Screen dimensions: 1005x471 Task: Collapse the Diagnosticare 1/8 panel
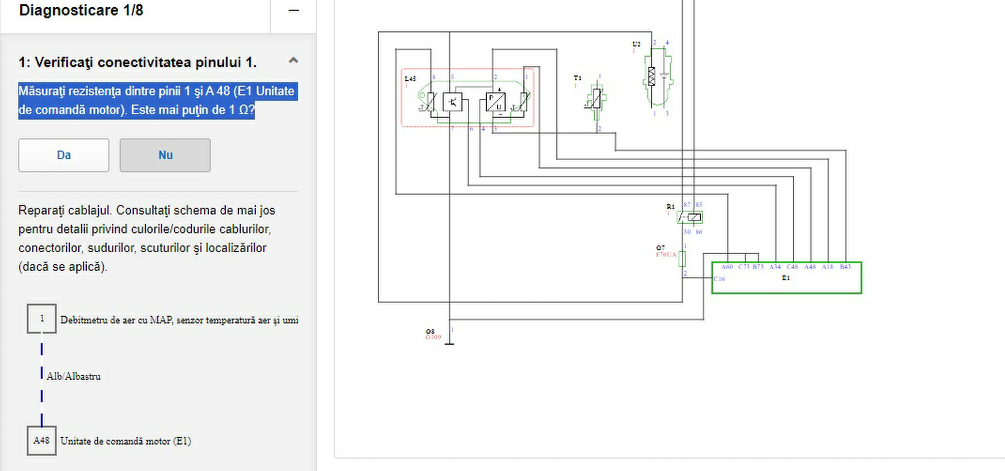coord(293,10)
